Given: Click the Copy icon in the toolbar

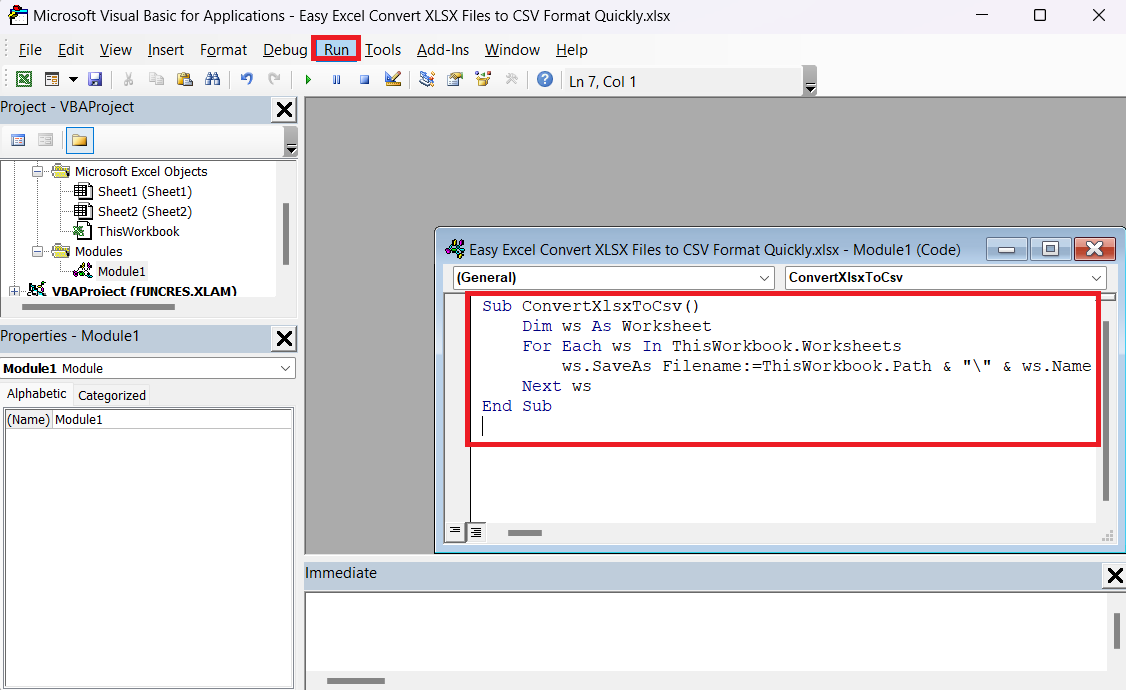Looking at the screenshot, I should click(156, 80).
